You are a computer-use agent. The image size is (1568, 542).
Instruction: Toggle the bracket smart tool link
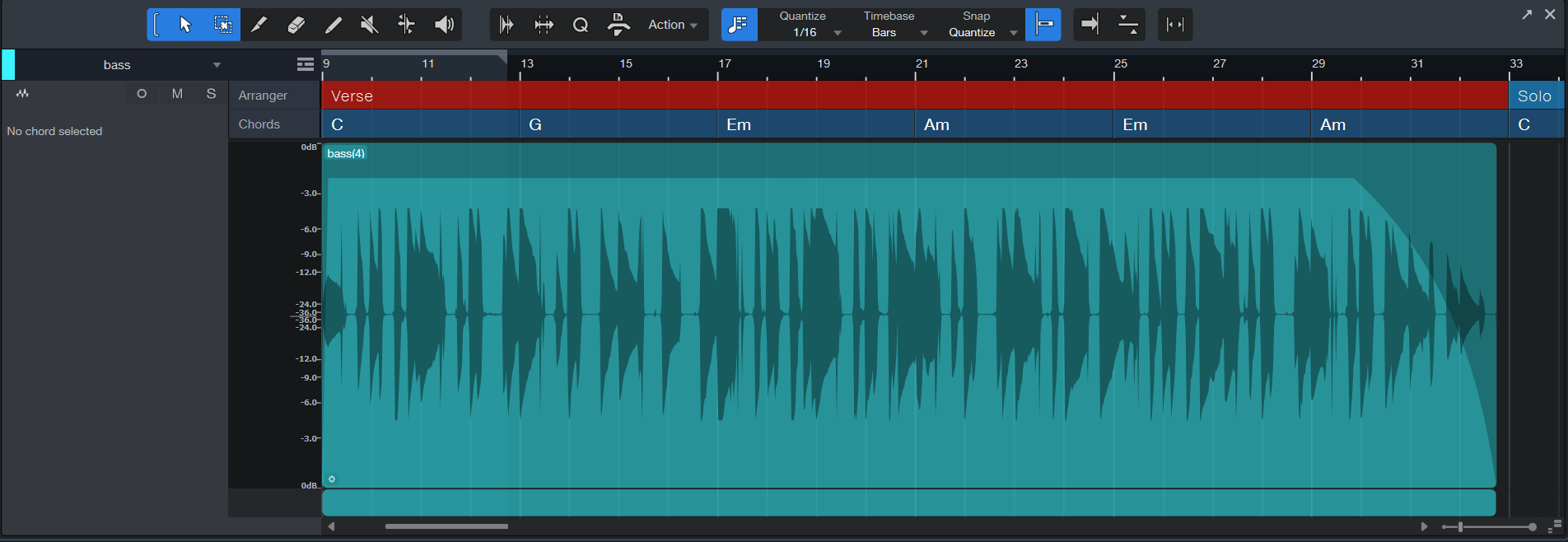[x=157, y=25]
